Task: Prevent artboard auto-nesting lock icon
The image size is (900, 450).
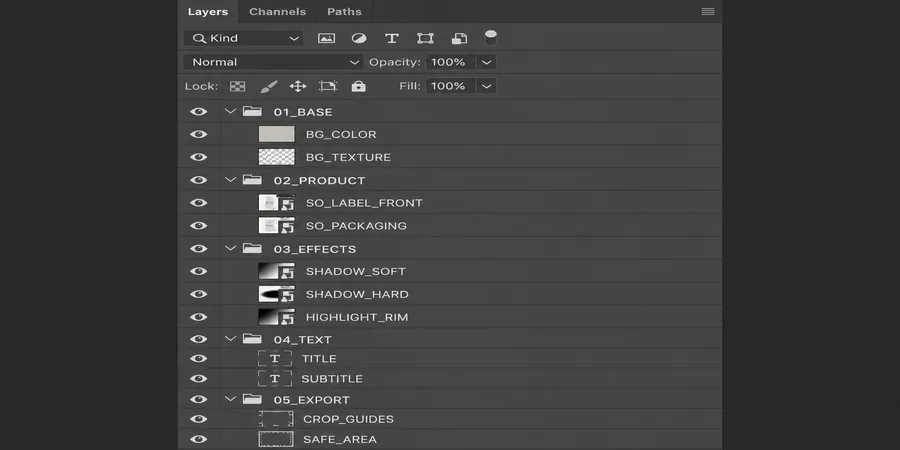Action: pyautogui.click(x=328, y=86)
